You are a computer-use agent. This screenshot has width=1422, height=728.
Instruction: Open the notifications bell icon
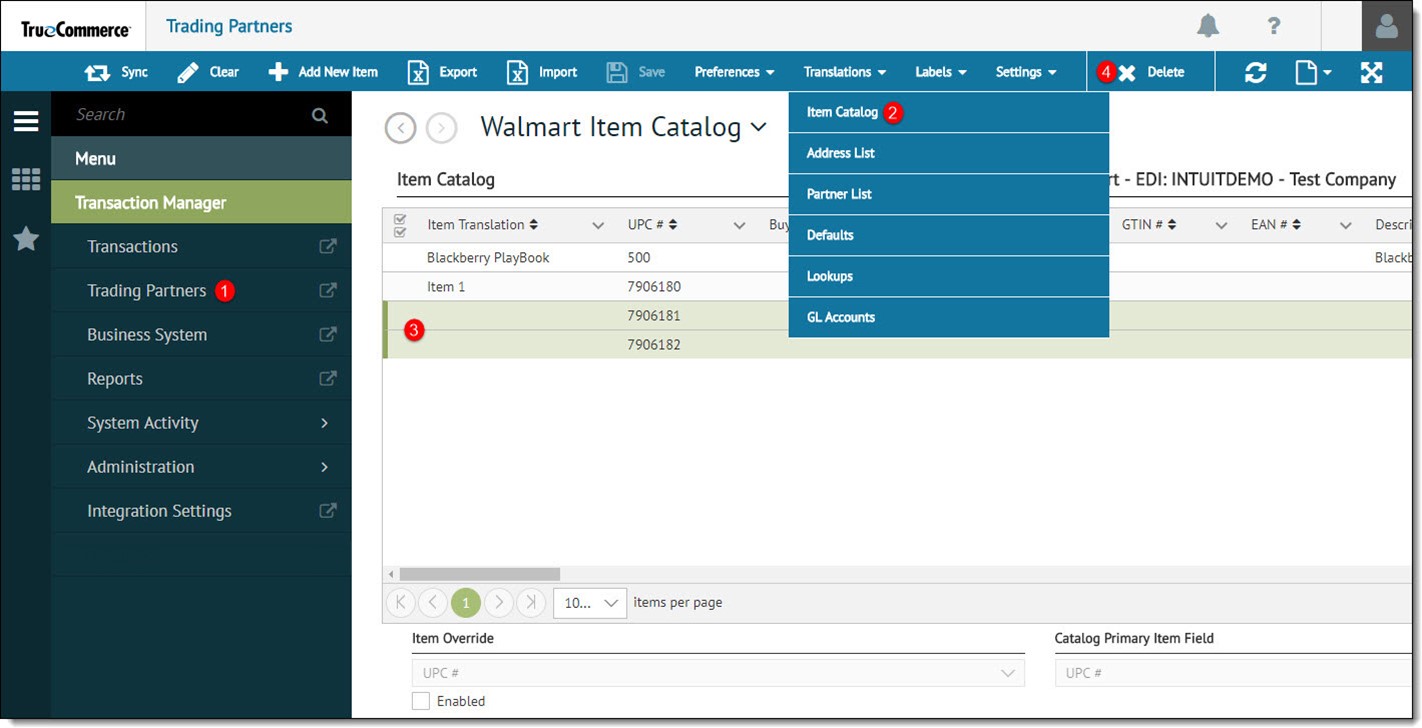point(1208,26)
